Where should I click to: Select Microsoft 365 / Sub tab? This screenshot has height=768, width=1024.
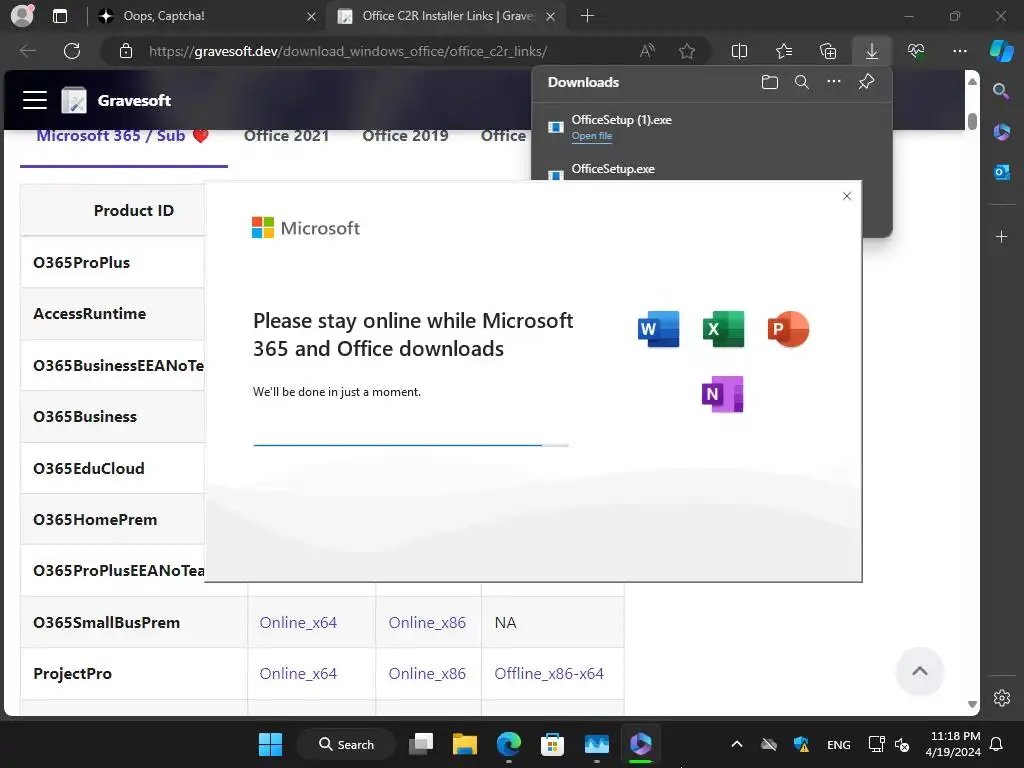click(x=123, y=136)
